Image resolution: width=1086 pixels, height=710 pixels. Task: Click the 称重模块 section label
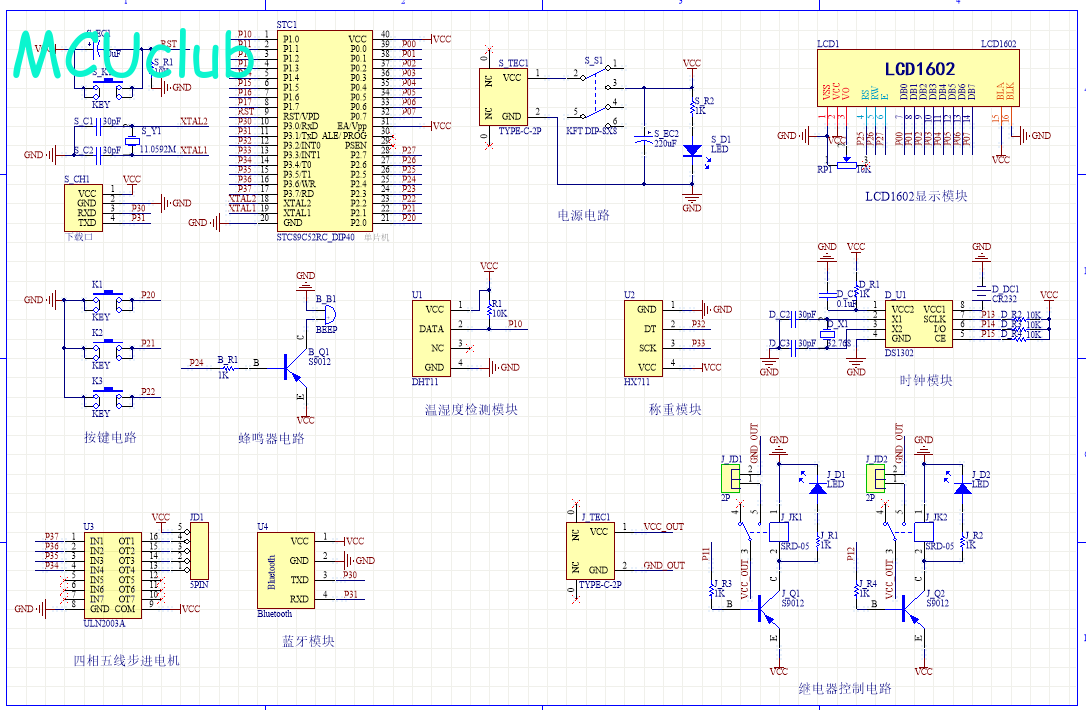pos(675,409)
